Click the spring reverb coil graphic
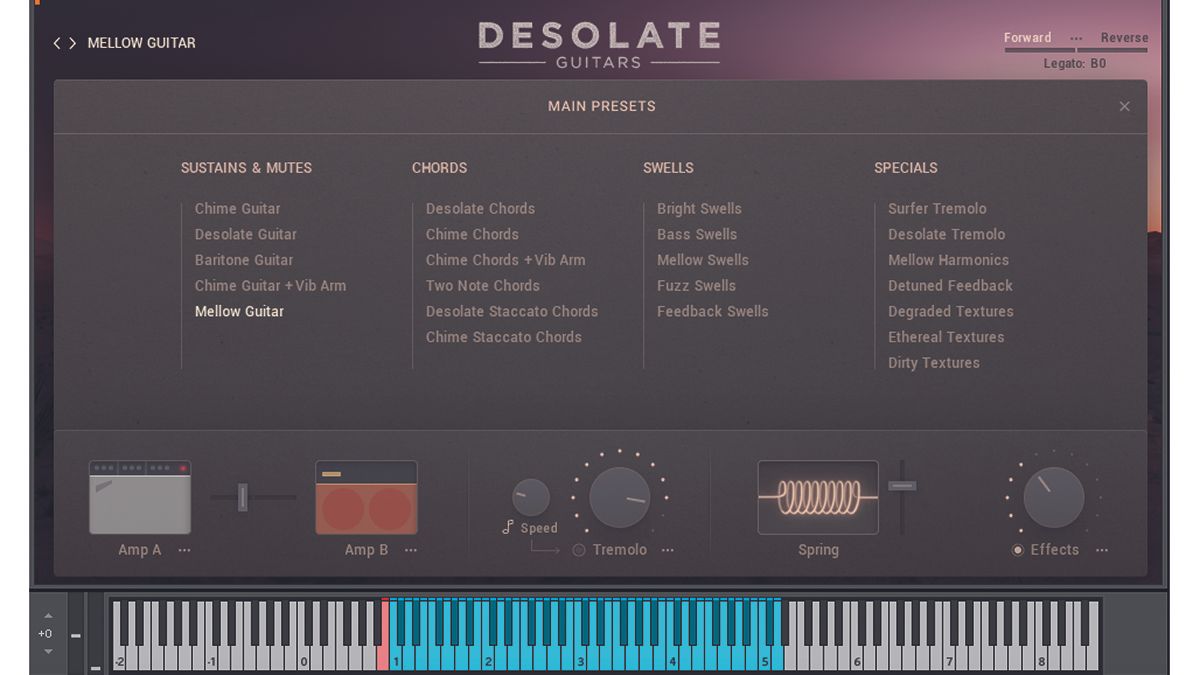 click(x=818, y=497)
